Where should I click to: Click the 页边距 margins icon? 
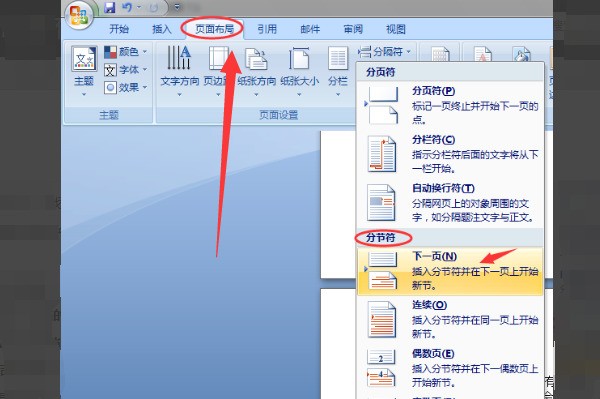point(218,58)
